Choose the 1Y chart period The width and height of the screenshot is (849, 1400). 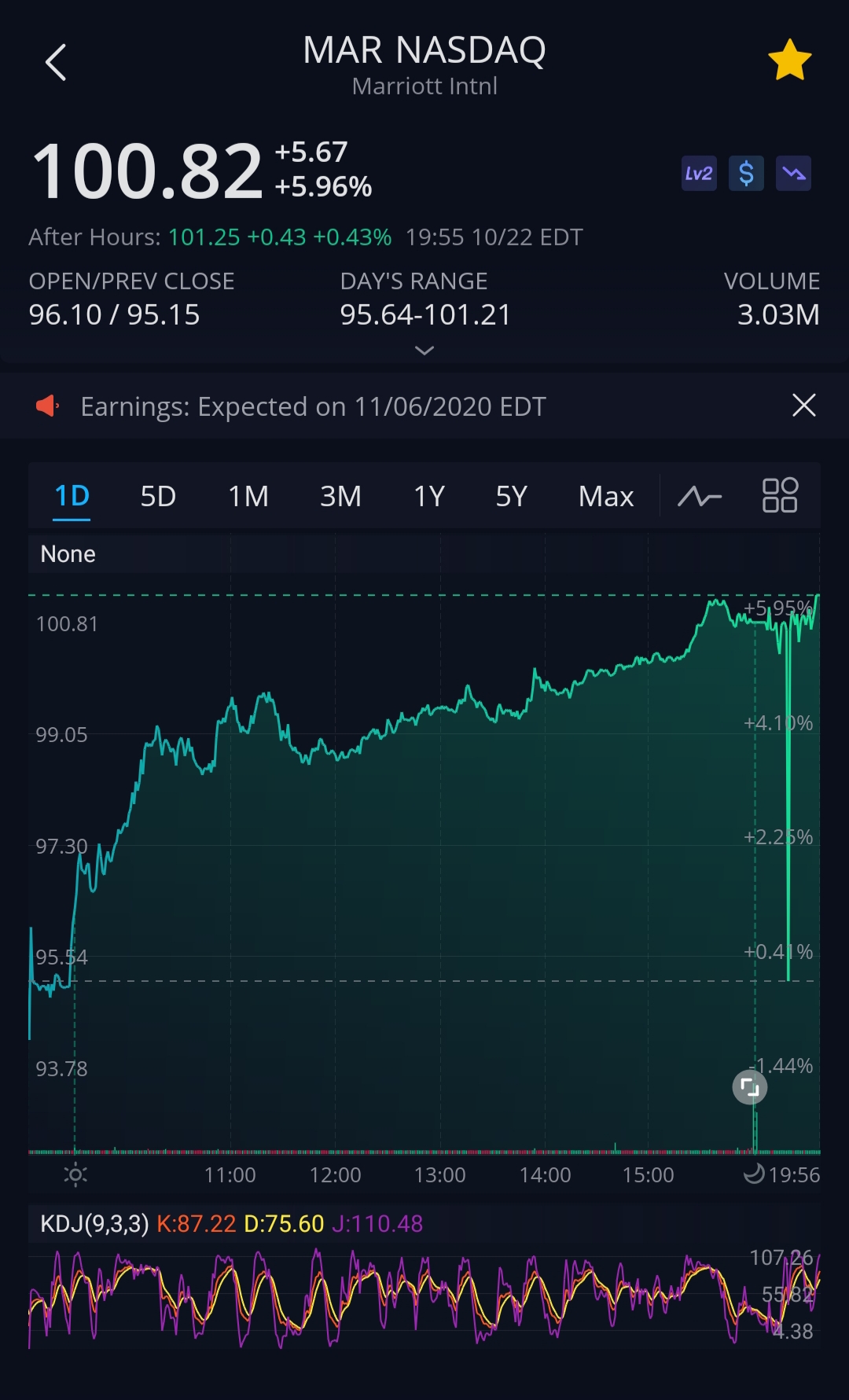429,497
